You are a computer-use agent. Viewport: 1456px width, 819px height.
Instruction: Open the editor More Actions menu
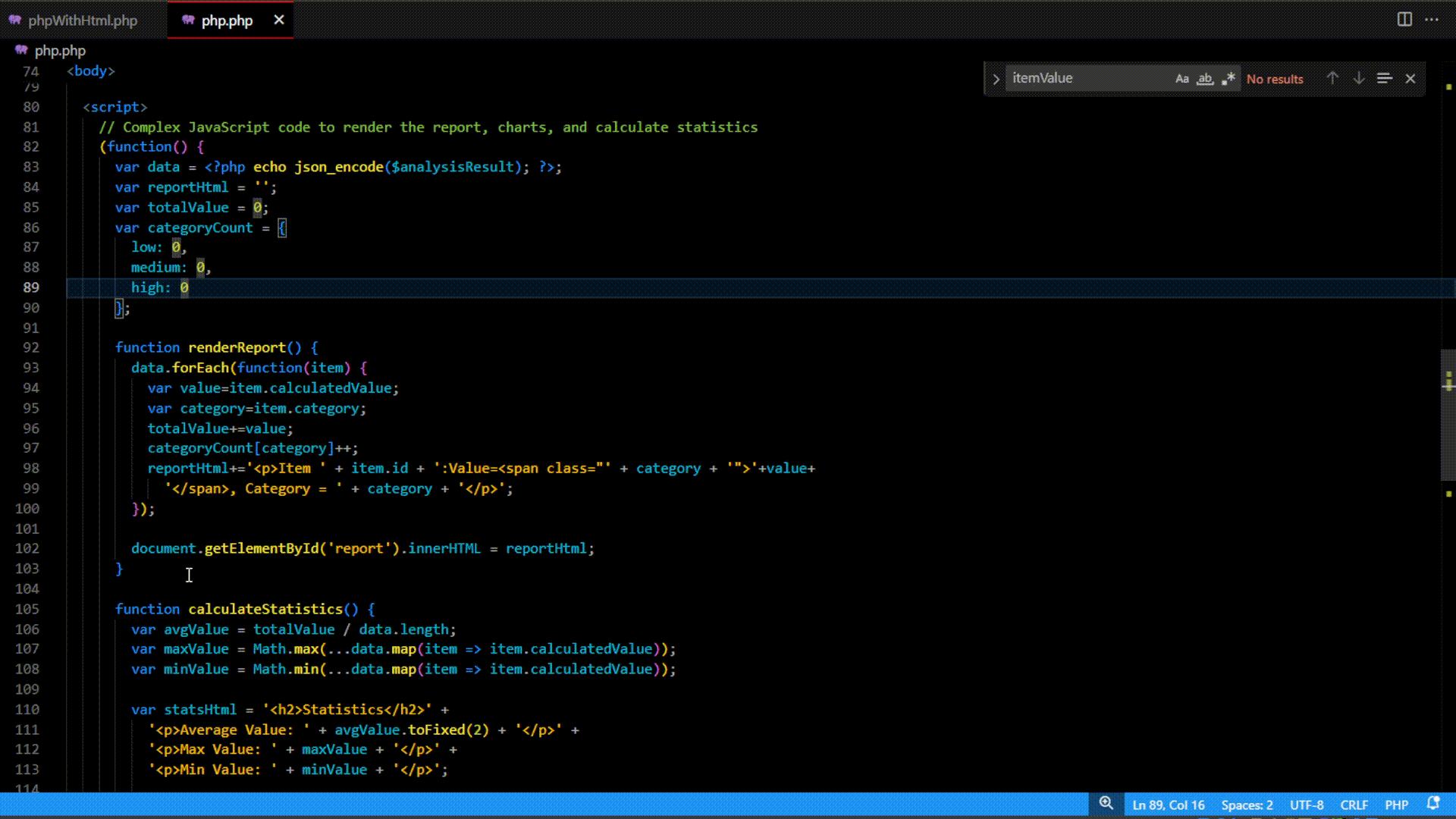tap(1432, 20)
